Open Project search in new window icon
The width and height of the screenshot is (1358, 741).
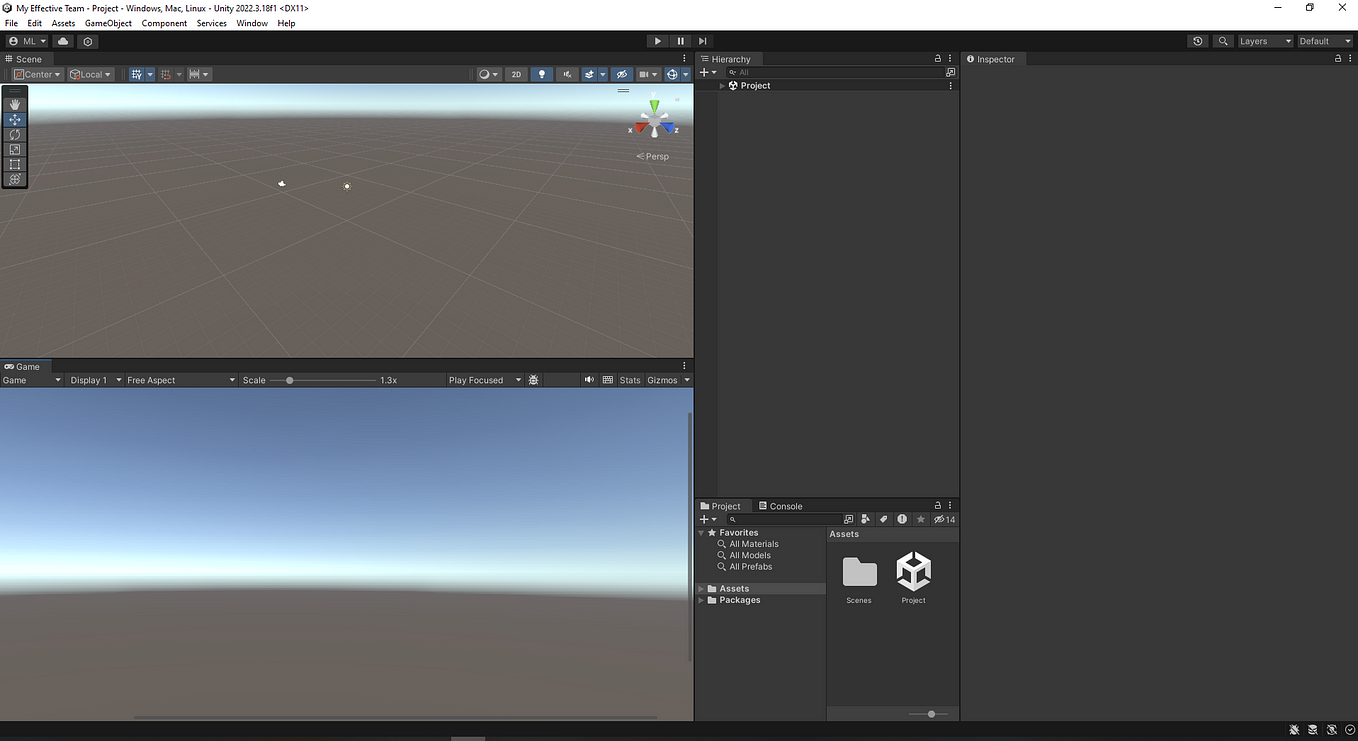coord(848,519)
